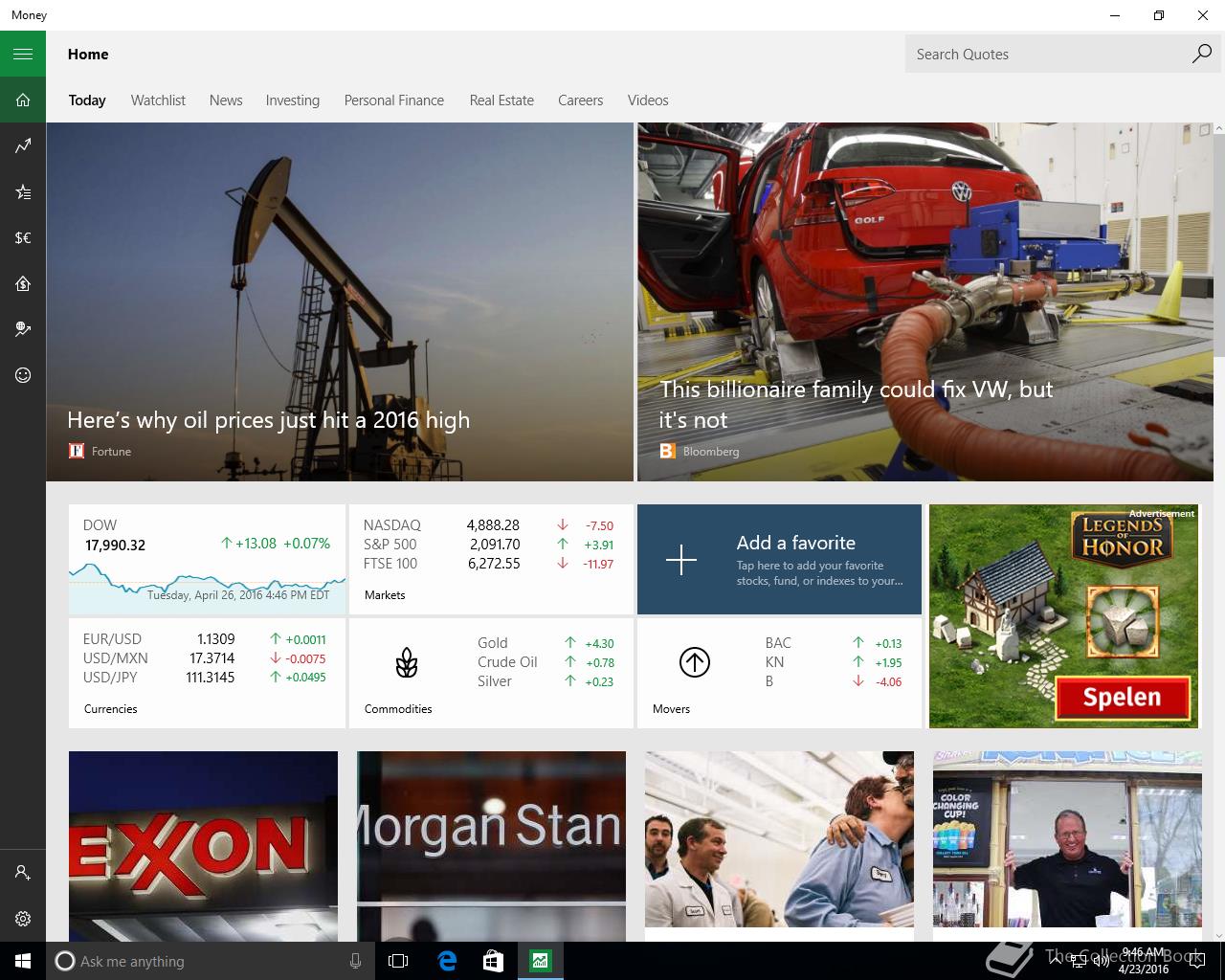Select the KN mover row
Viewport: 1225px width, 980px height.
(x=834, y=662)
